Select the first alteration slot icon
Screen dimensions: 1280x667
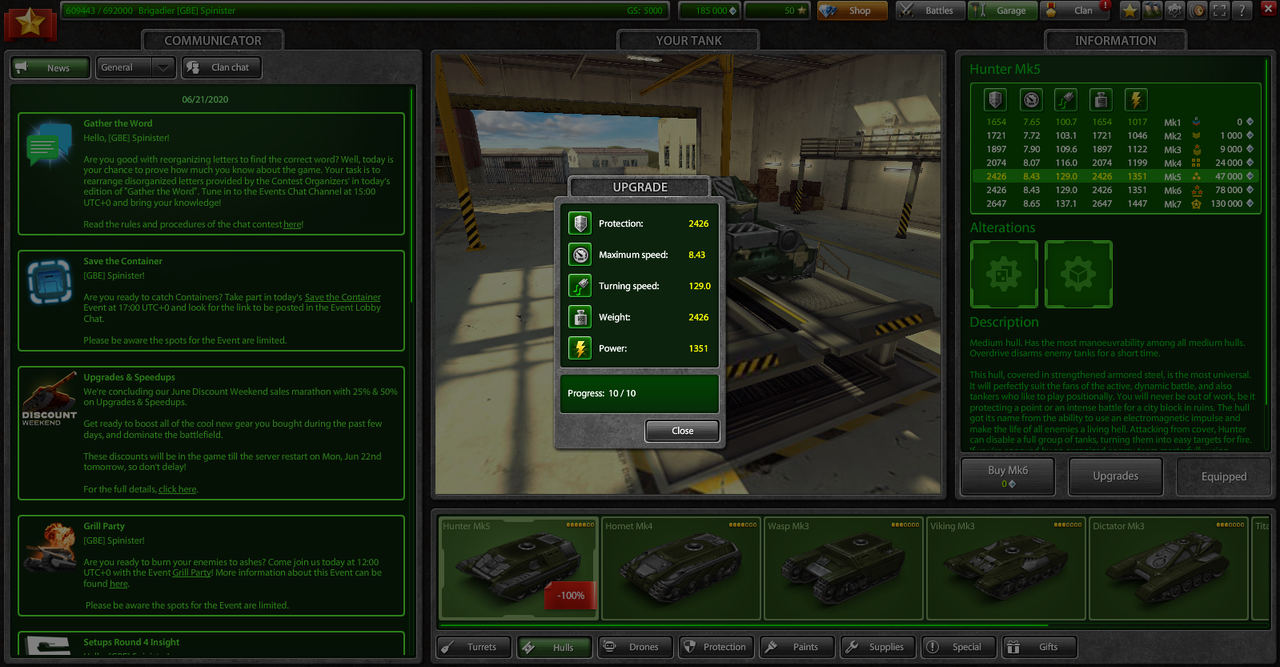1004,274
